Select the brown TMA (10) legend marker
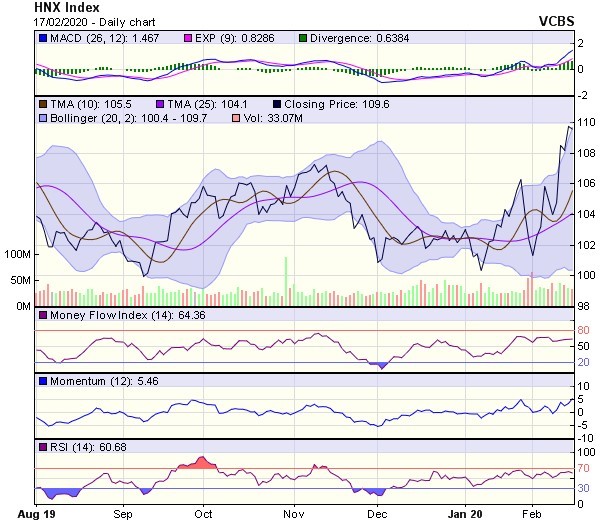The image size is (603, 525). (42, 104)
